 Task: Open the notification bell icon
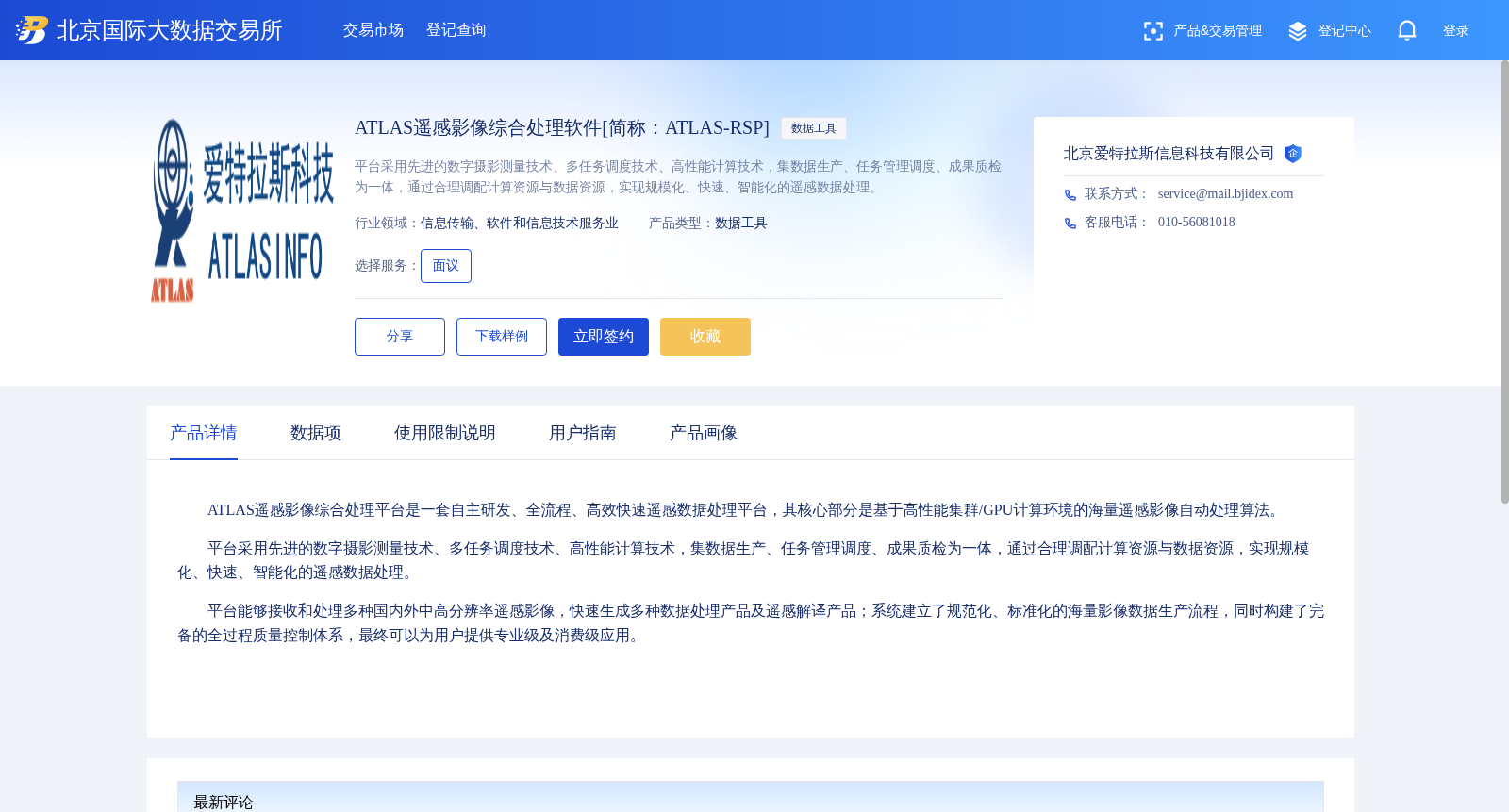click(1407, 30)
